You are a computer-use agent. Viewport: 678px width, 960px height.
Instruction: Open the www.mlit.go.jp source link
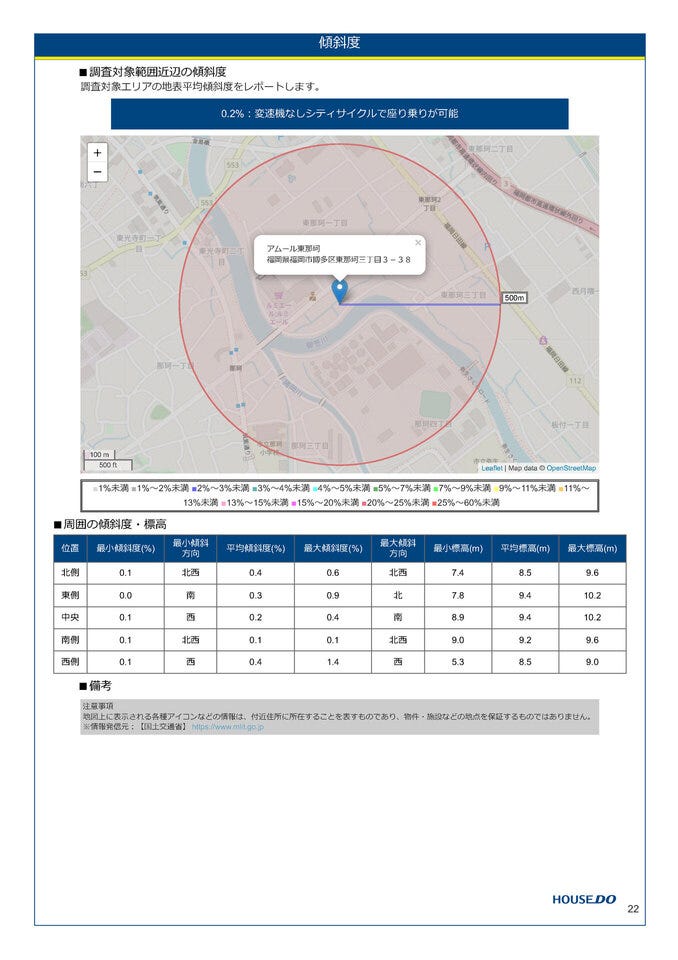pos(227,727)
